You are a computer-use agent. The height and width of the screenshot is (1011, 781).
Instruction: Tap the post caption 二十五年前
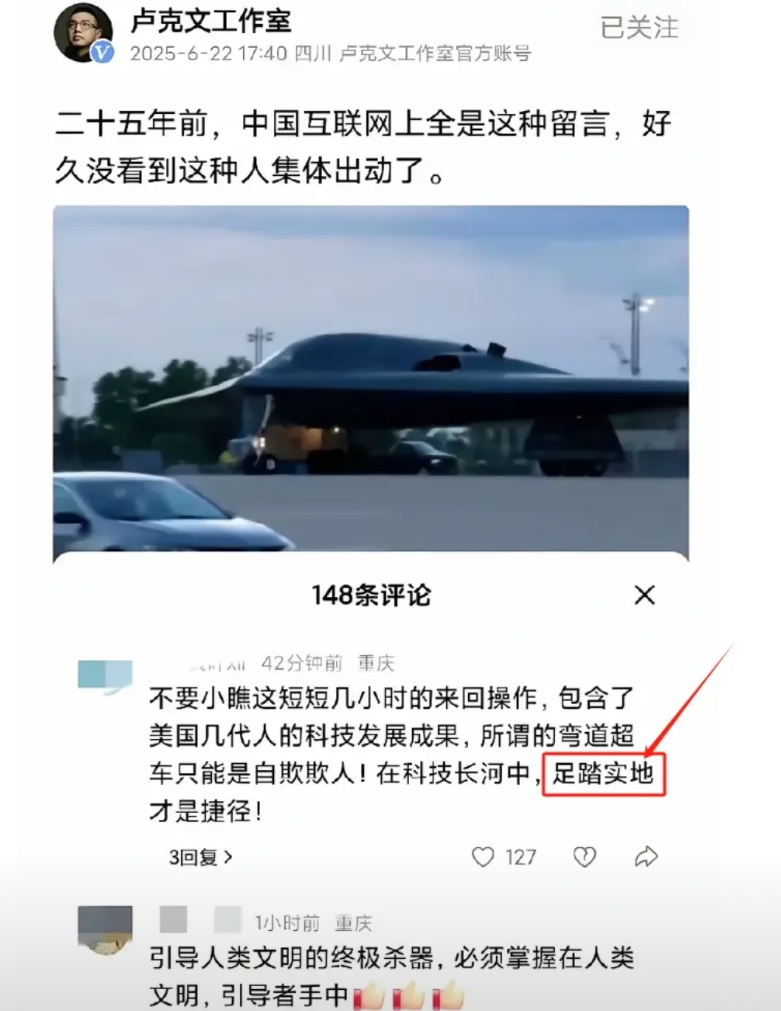(364, 147)
